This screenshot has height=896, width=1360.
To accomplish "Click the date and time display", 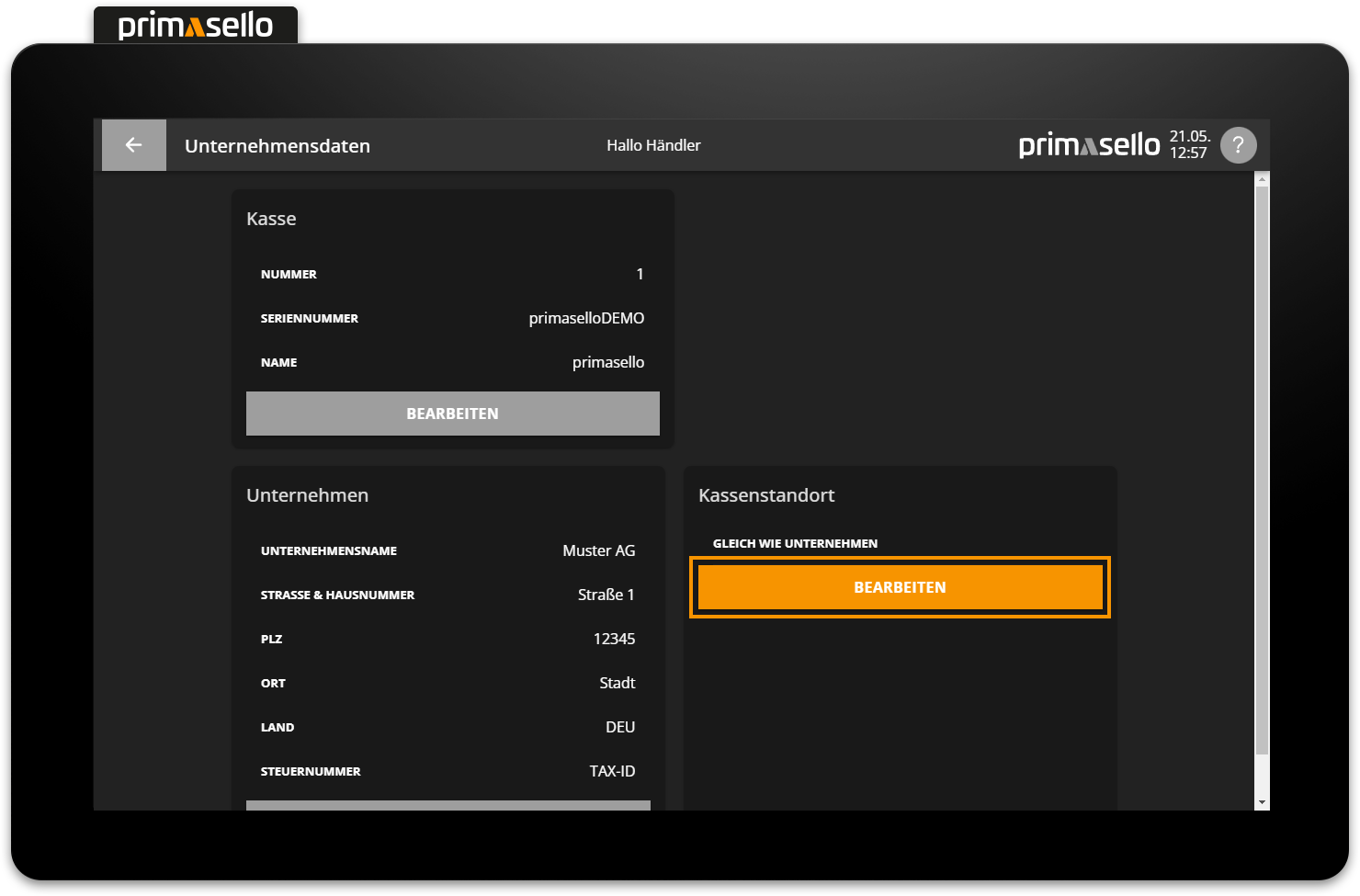I will [1189, 144].
